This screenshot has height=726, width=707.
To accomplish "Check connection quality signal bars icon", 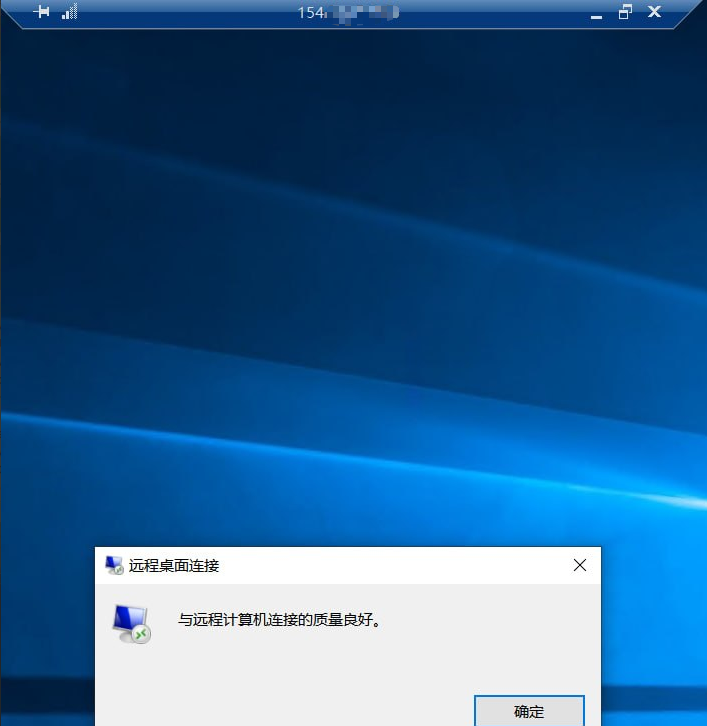I will (69, 12).
